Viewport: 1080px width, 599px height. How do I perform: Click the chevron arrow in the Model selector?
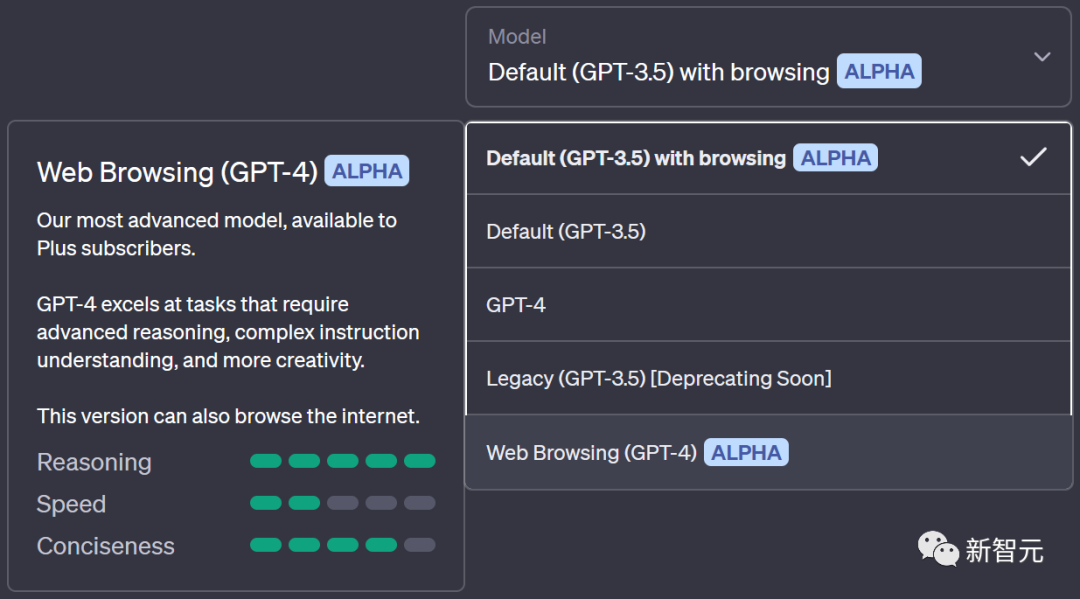[1042, 57]
